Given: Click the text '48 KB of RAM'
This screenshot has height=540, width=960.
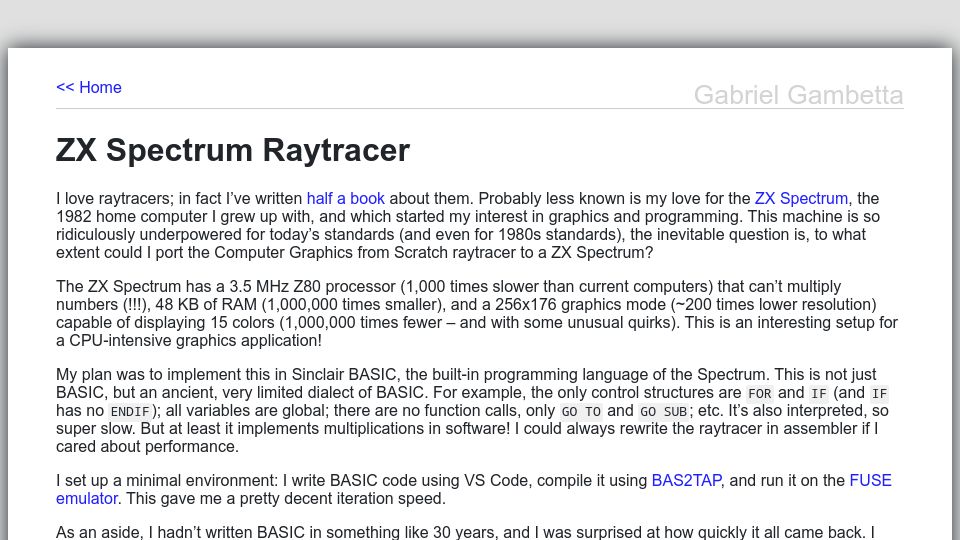Looking at the screenshot, I should tap(206, 304).
